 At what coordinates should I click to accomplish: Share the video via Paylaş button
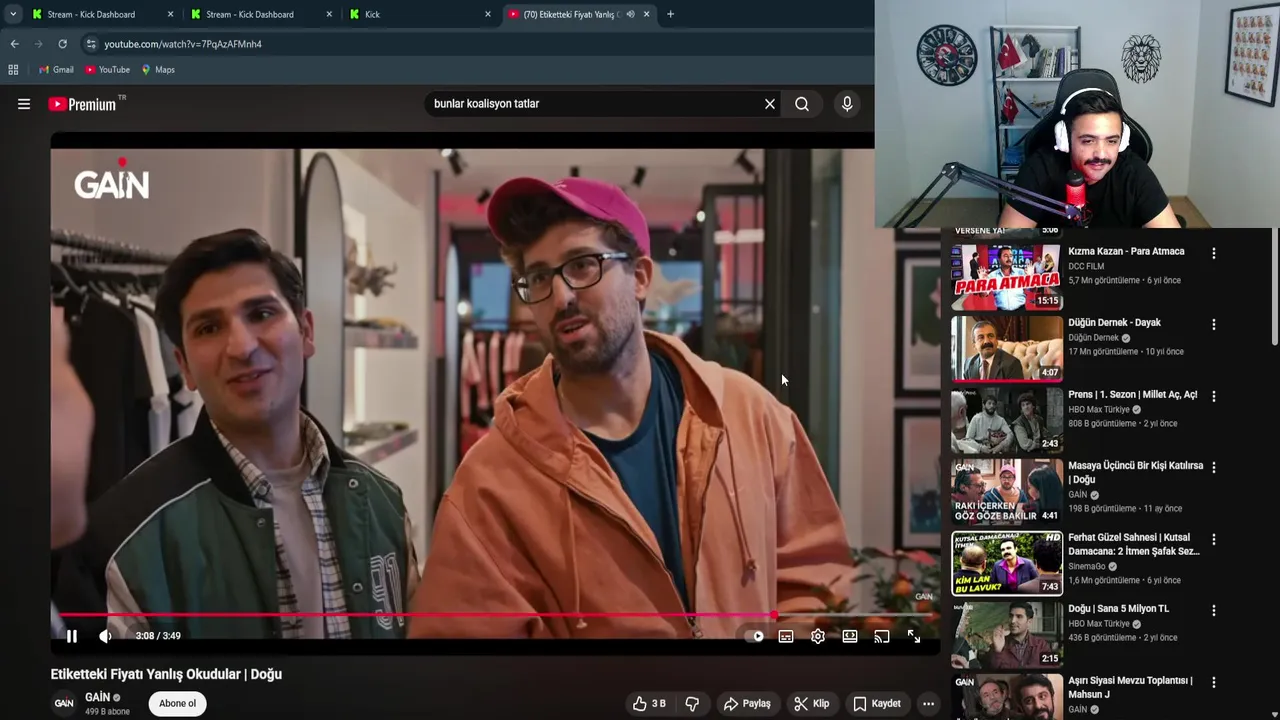click(x=747, y=704)
